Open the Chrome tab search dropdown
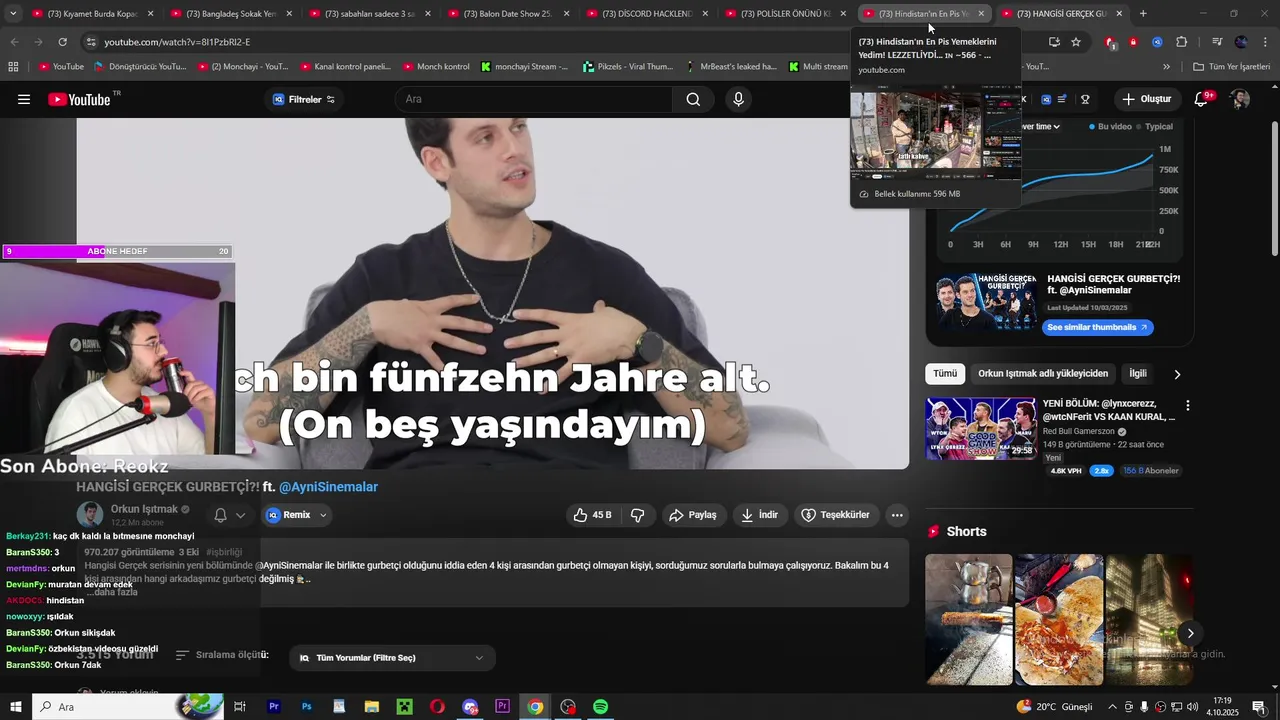This screenshot has height=720, width=1280. (x=13, y=14)
